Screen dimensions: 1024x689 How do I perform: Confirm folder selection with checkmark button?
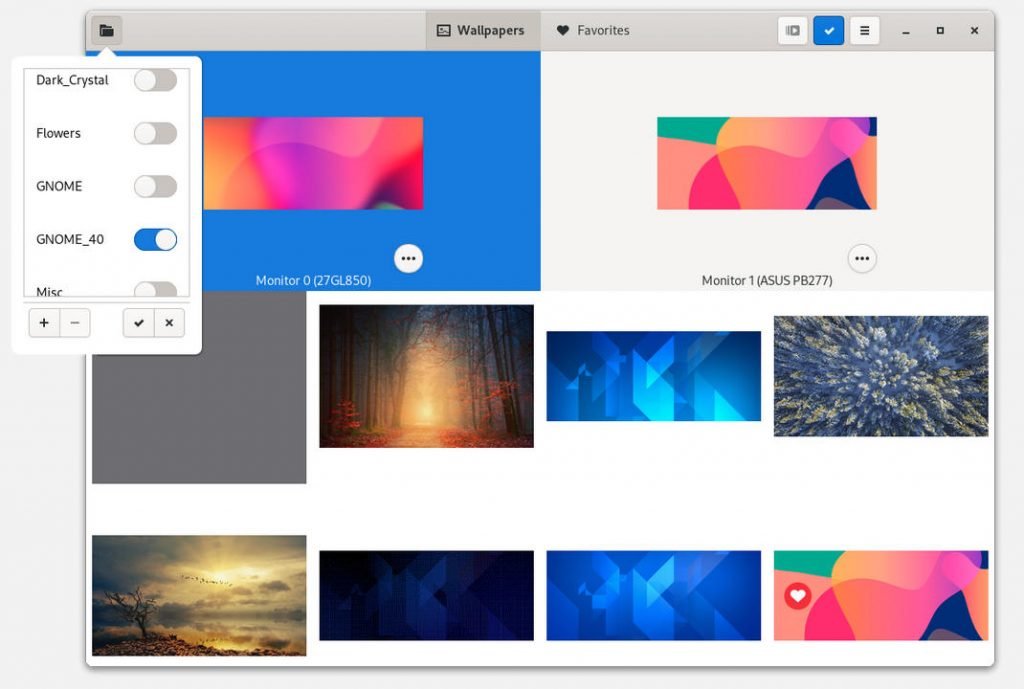tap(138, 323)
